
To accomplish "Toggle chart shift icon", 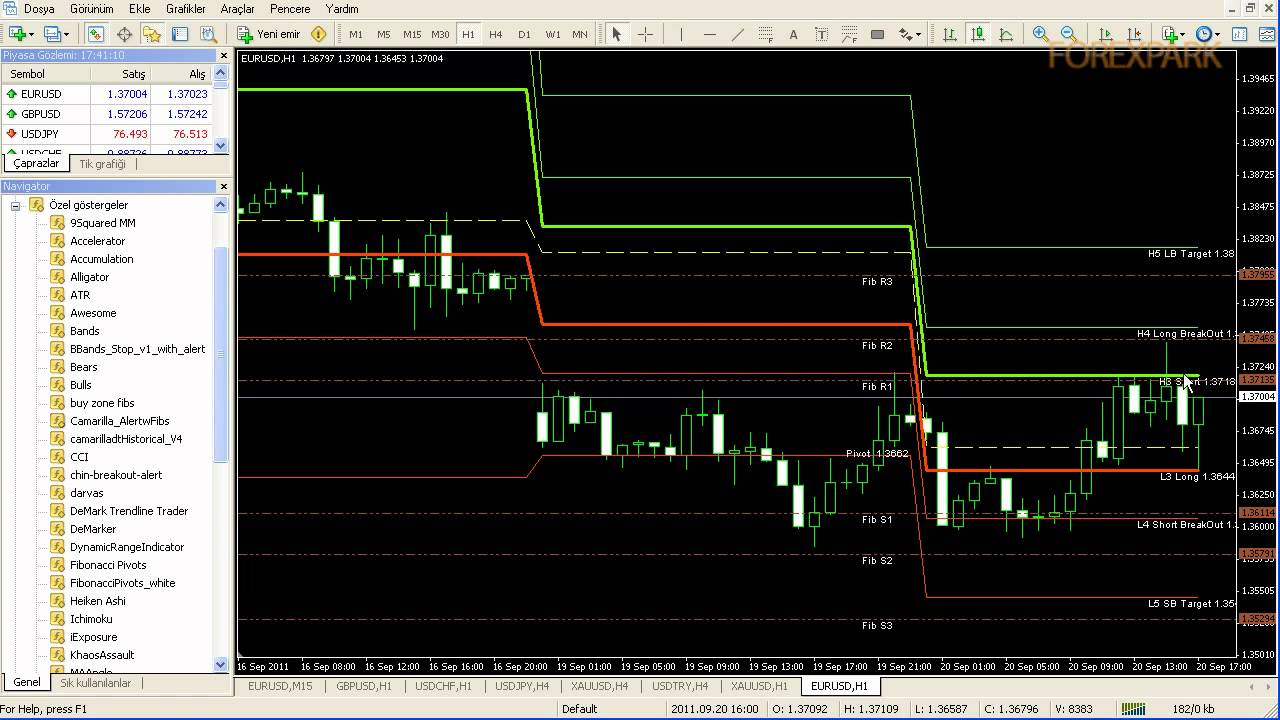I will click(x=1133, y=34).
